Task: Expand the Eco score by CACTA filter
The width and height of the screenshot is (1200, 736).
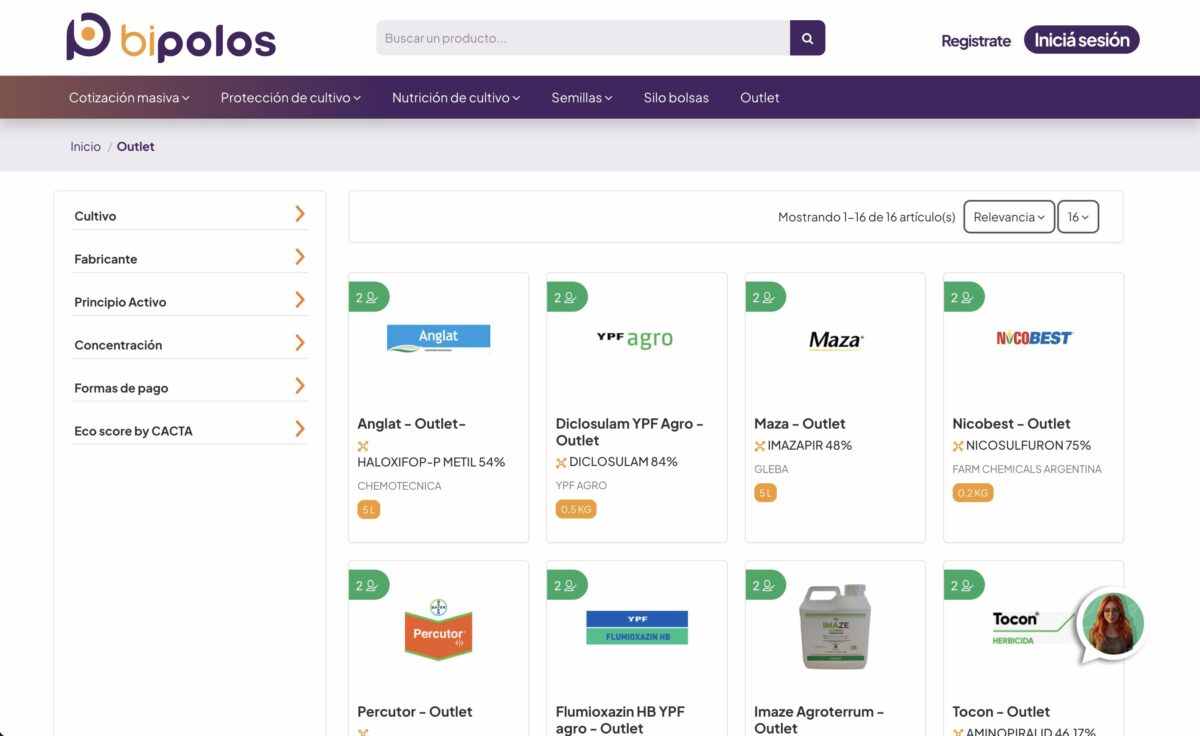Action: click(x=189, y=430)
